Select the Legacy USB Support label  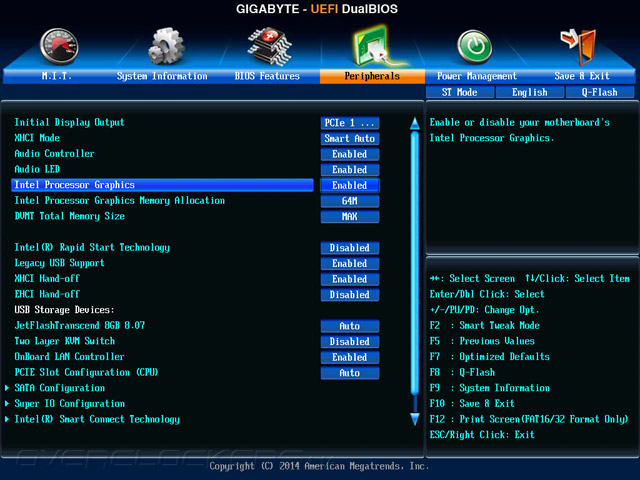click(x=60, y=263)
